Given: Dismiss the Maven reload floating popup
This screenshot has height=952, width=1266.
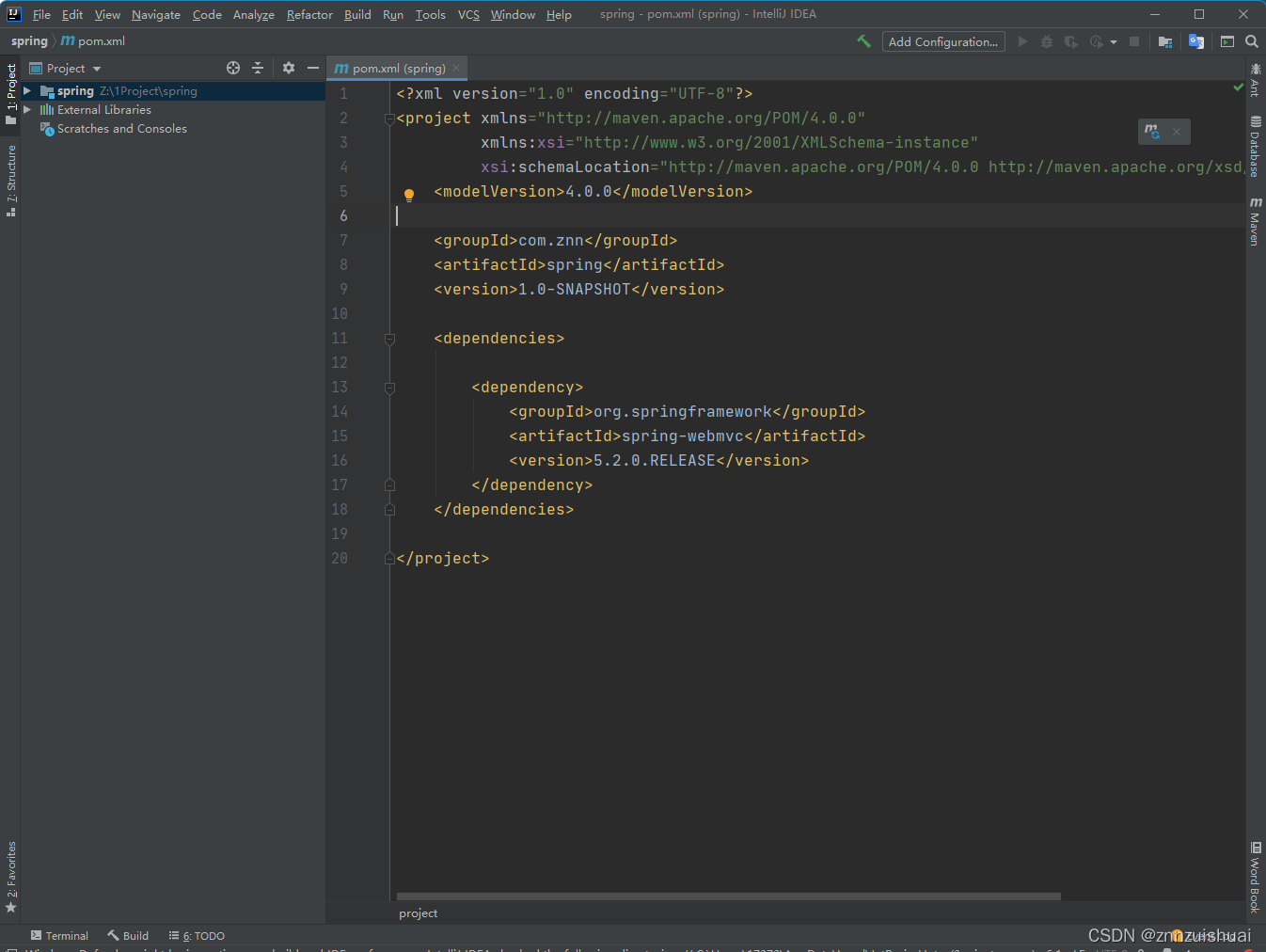Looking at the screenshot, I should [1177, 132].
